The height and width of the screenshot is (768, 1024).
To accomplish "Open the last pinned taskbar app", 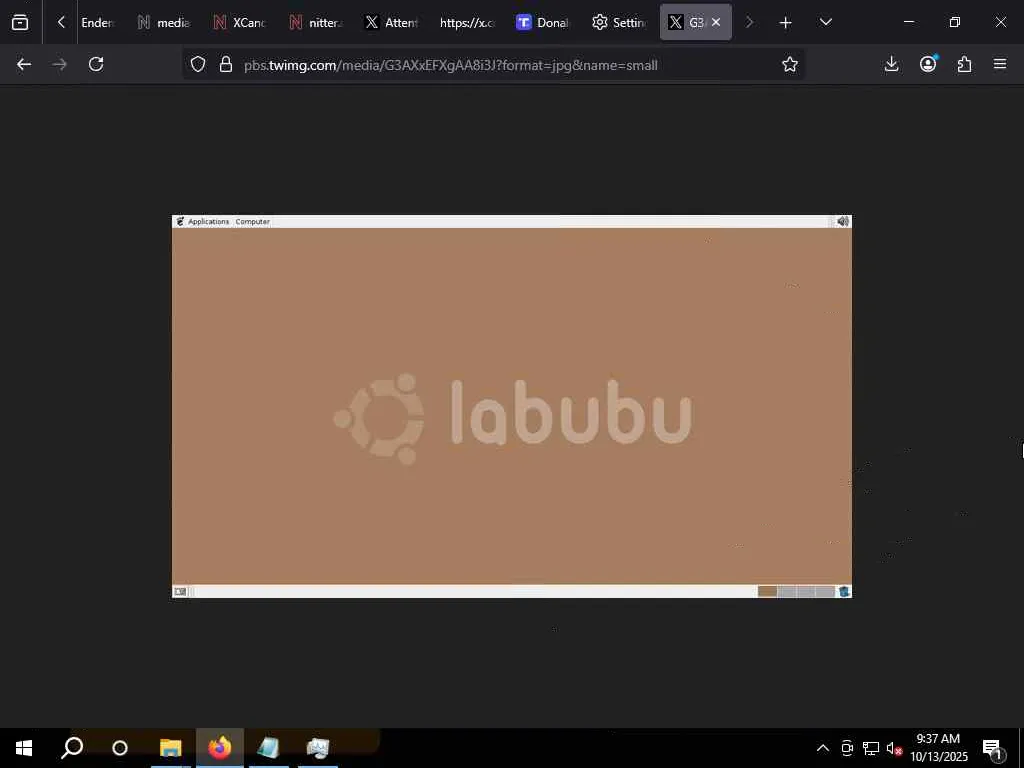I will pyautogui.click(x=317, y=748).
